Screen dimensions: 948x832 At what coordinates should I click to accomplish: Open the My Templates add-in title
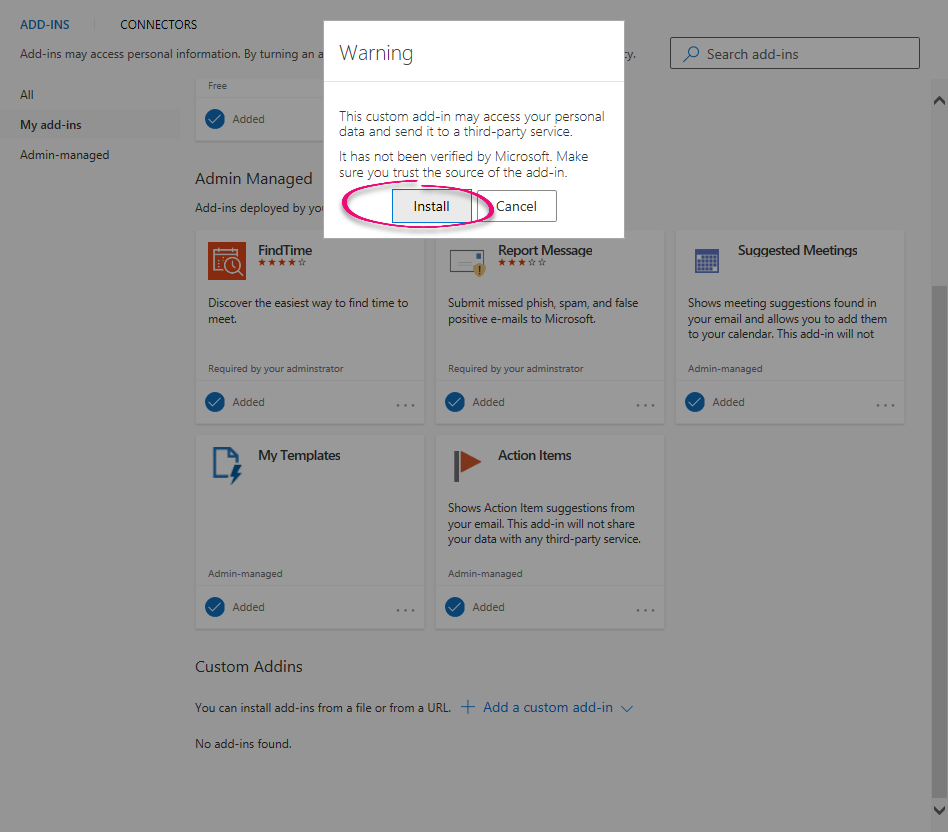point(299,455)
